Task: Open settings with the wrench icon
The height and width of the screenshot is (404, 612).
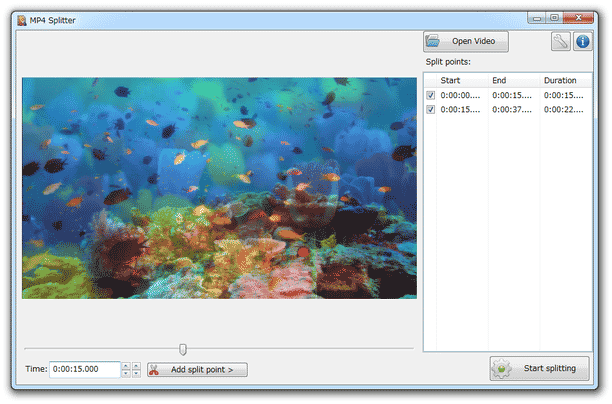Action: (560, 41)
